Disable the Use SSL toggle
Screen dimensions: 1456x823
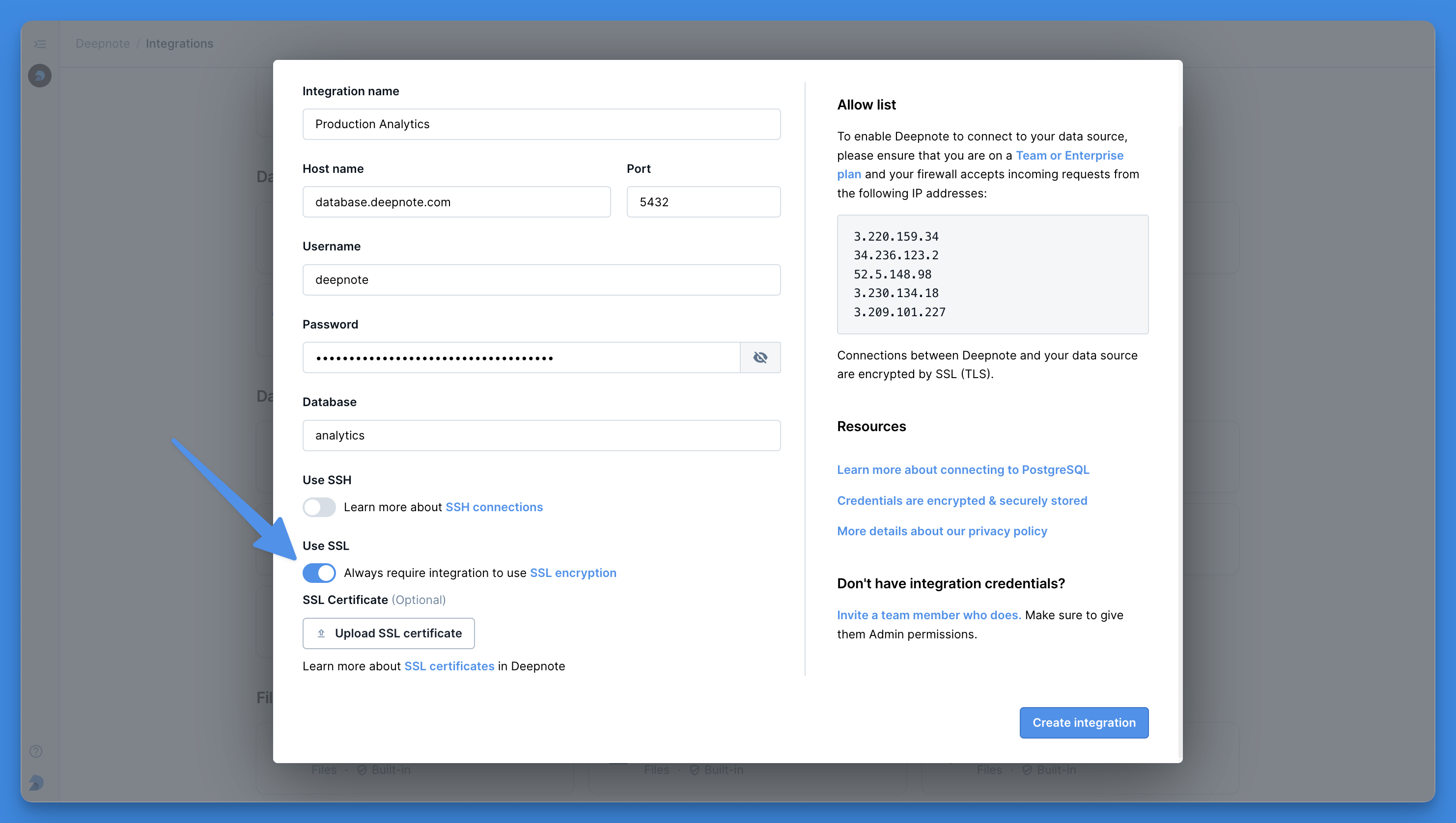(x=319, y=573)
